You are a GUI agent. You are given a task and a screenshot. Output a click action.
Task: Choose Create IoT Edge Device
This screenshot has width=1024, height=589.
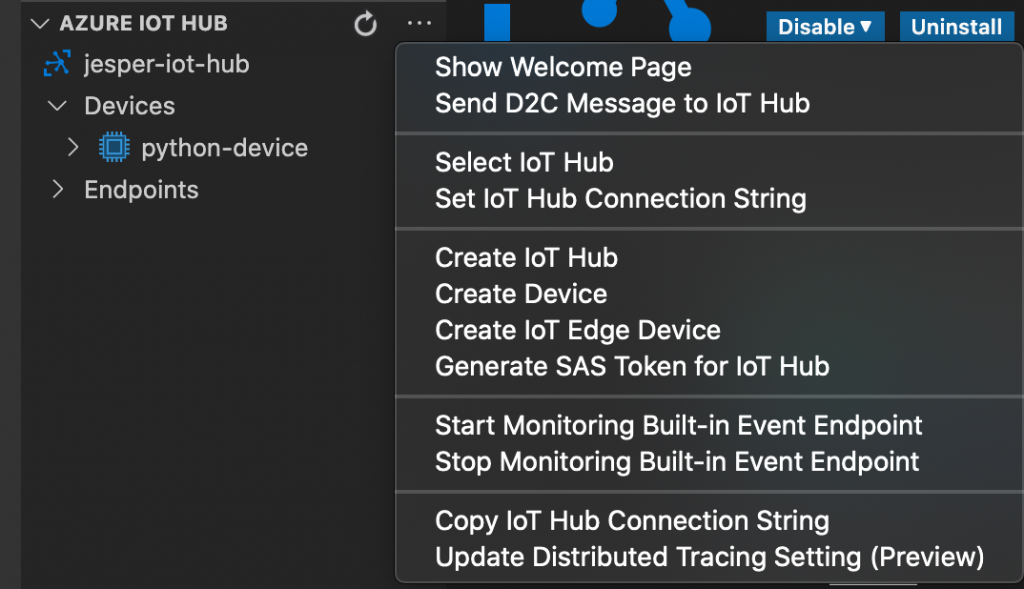click(577, 330)
